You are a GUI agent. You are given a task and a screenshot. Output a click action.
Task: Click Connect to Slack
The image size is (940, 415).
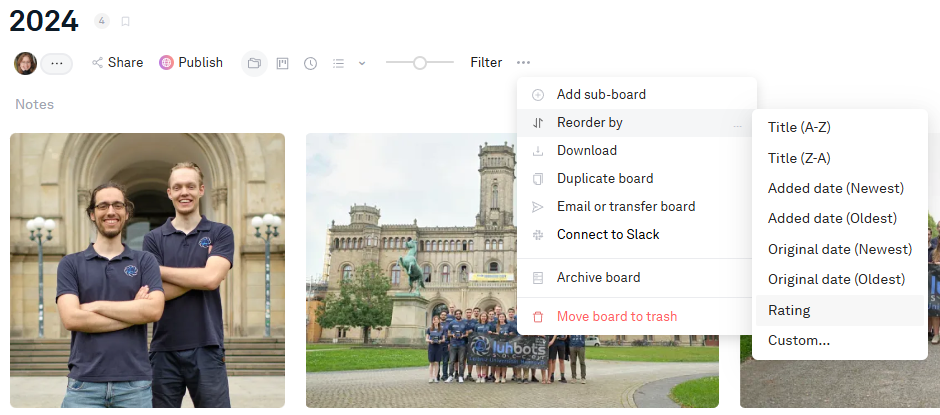[x=608, y=234]
